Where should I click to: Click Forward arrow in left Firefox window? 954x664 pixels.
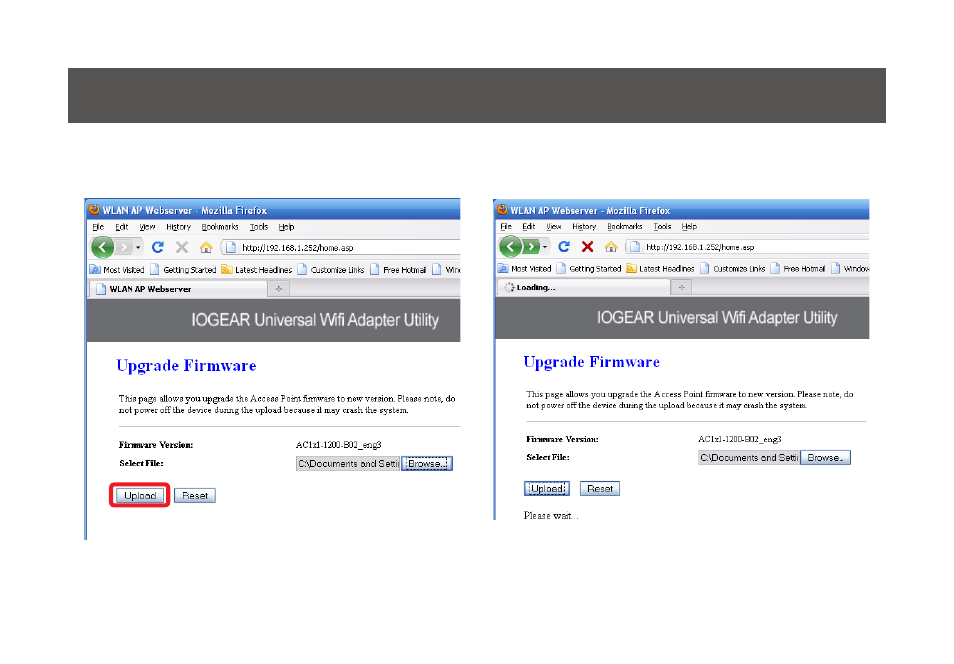(x=124, y=247)
